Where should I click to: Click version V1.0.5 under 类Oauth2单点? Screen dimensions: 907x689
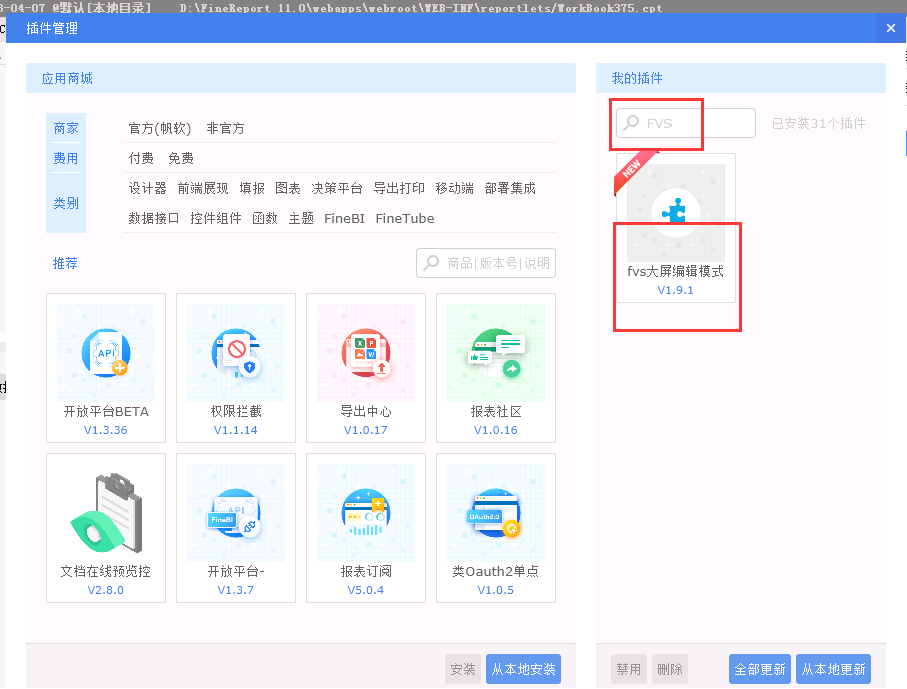point(496,589)
